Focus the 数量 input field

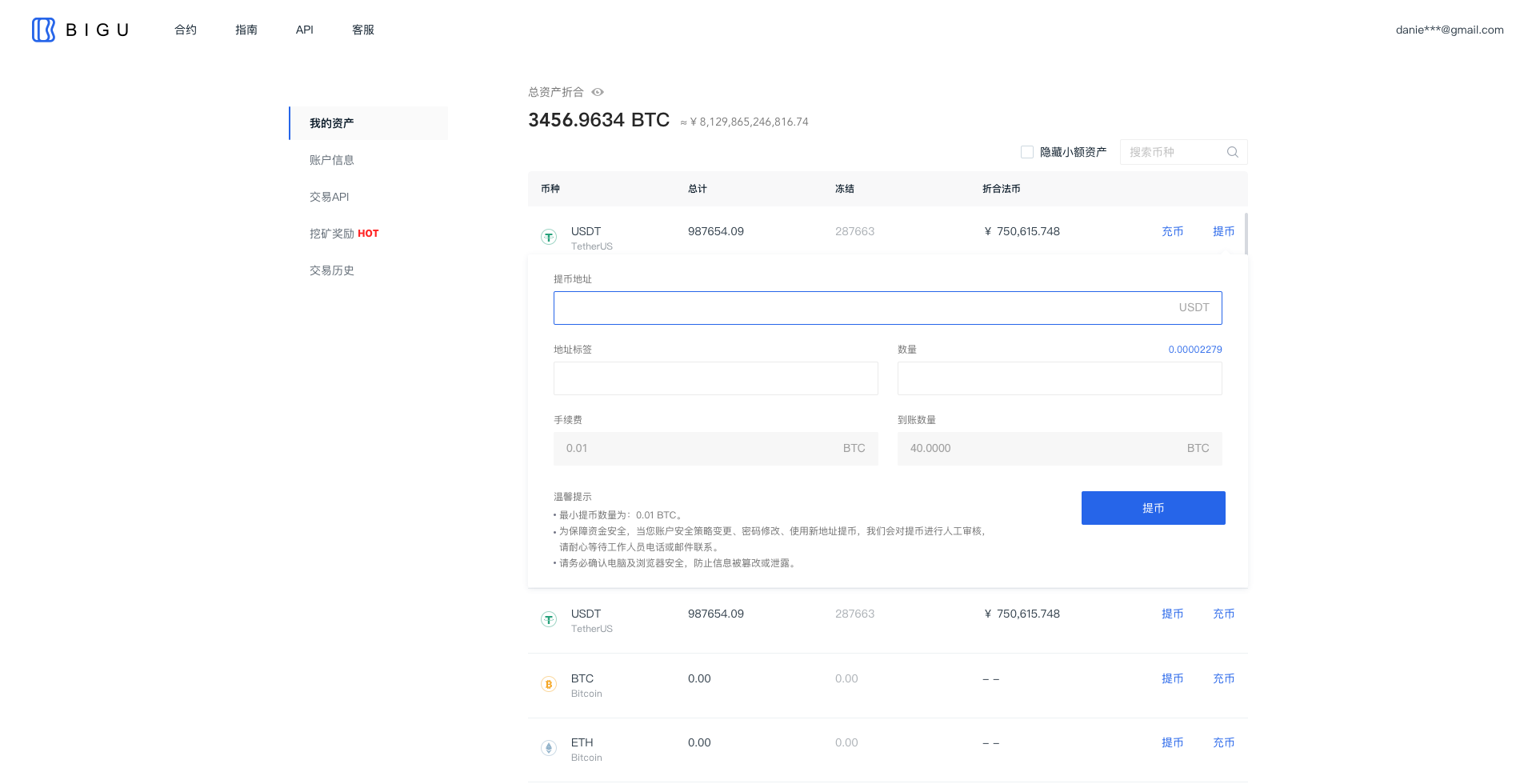pyautogui.click(x=1060, y=378)
